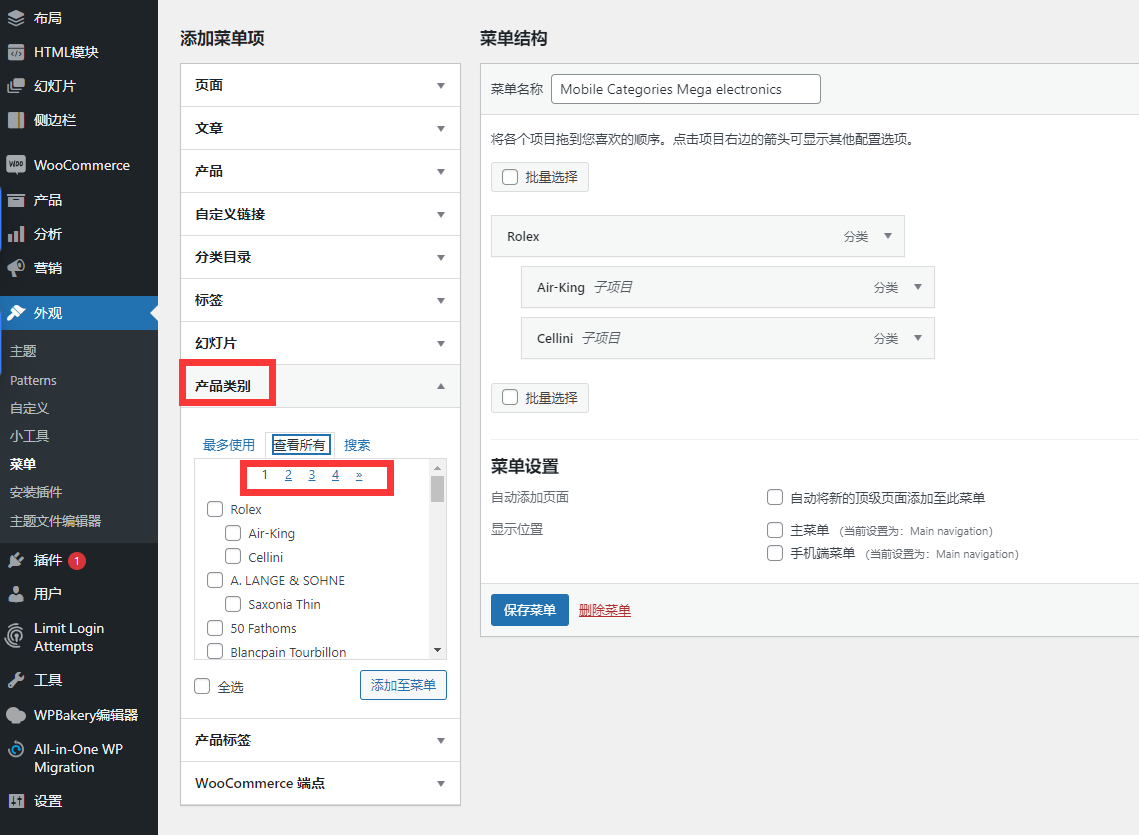1139x835 pixels.
Task: Click the 侧边栏 sidebar icon
Action: click(16, 120)
